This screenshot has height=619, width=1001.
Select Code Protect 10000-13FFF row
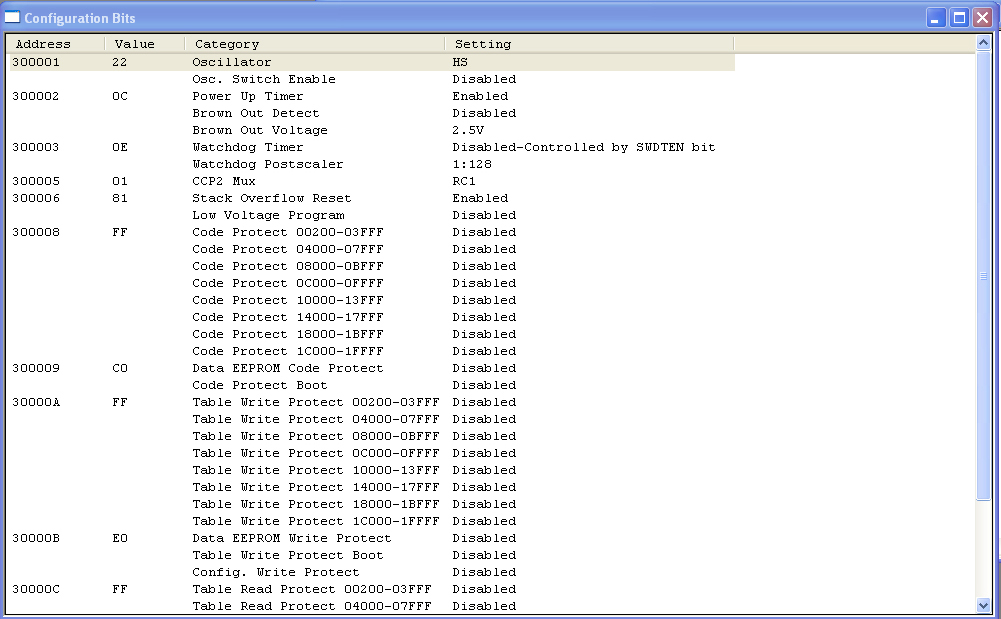click(x=372, y=301)
